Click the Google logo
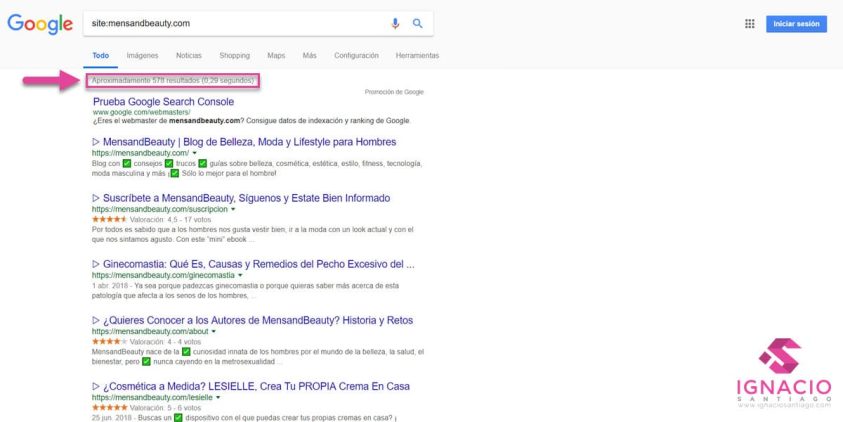 (x=40, y=24)
